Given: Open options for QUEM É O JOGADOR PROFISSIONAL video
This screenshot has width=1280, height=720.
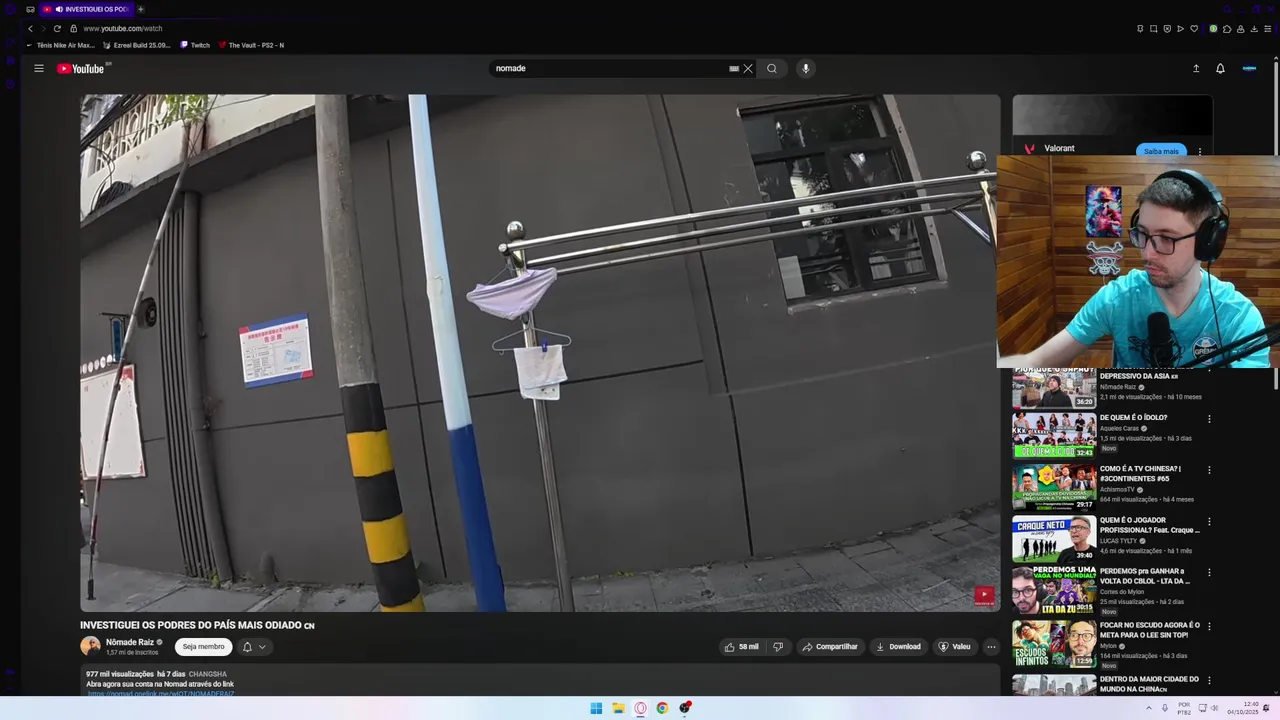Looking at the screenshot, I should 1209,521.
